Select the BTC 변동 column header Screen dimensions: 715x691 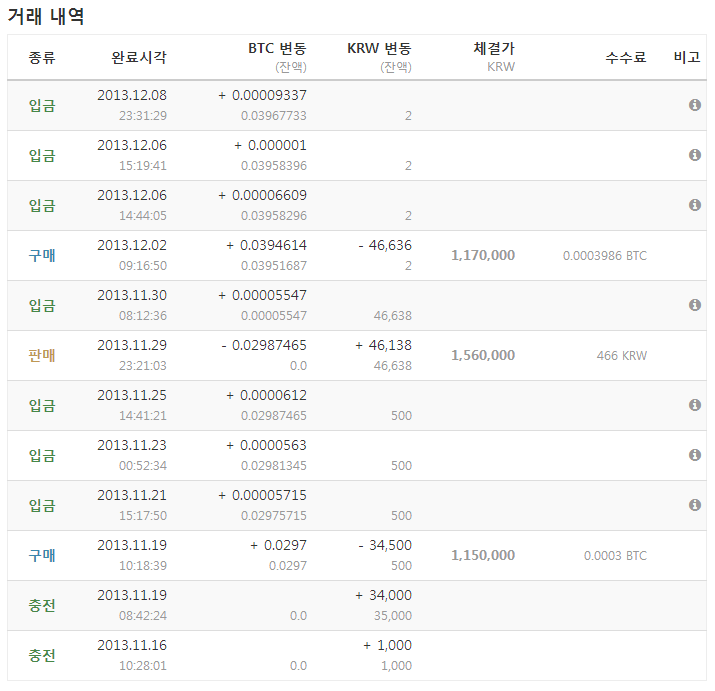[x=277, y=49]
